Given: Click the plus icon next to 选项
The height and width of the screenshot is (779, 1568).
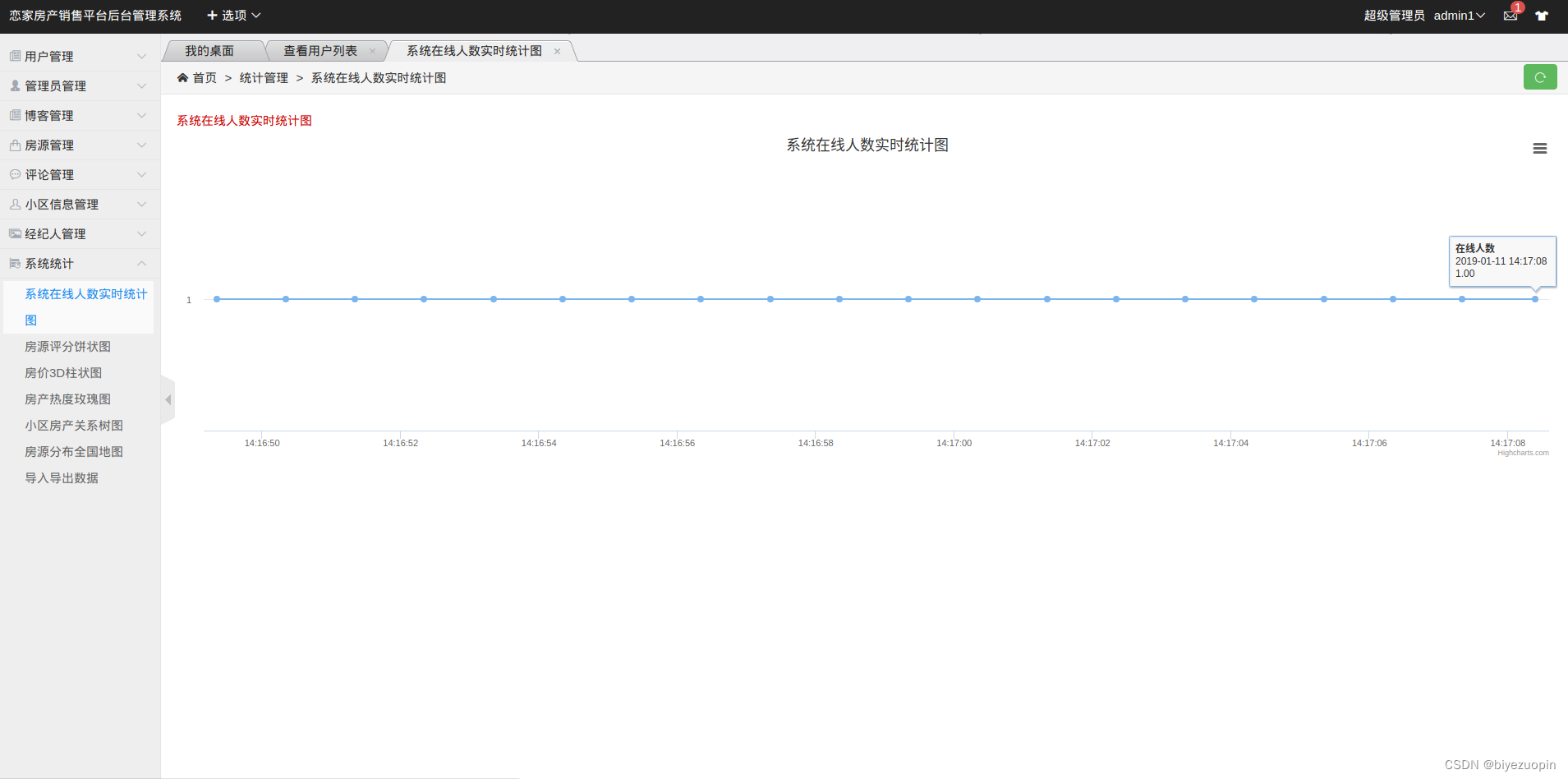Looking at the screenshot, I should tap(212, 16).
